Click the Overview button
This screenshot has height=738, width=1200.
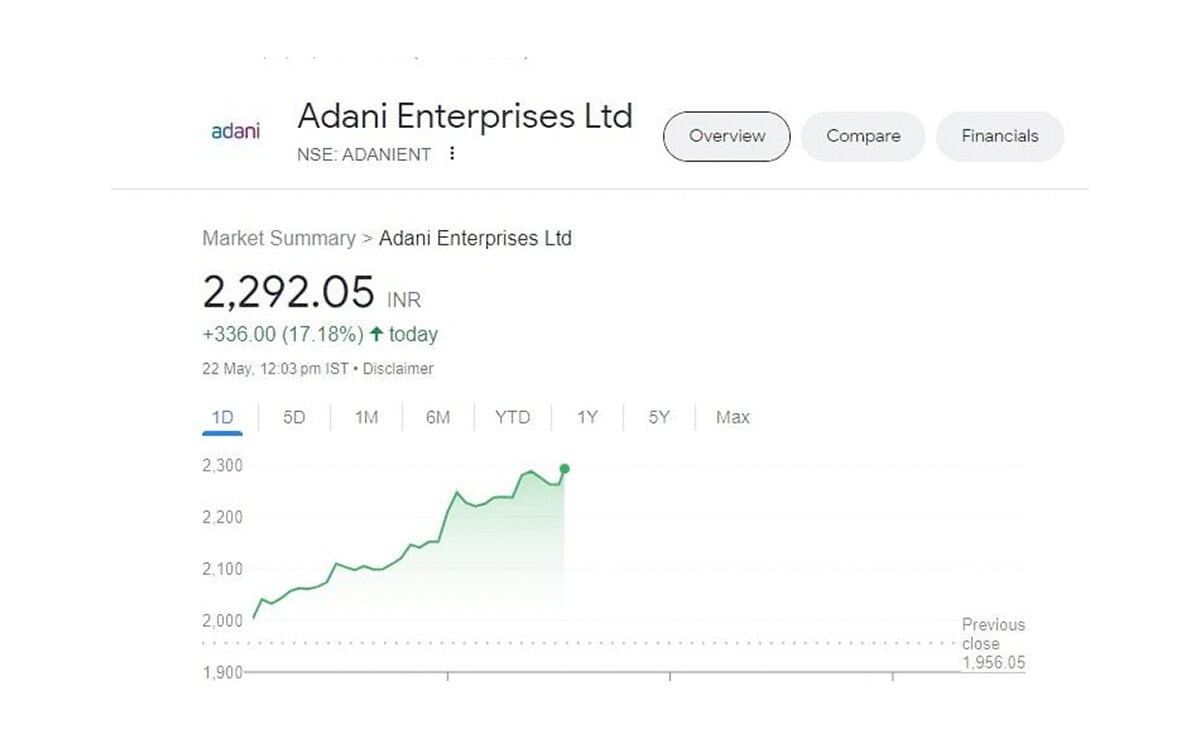(x=726, y=136)
